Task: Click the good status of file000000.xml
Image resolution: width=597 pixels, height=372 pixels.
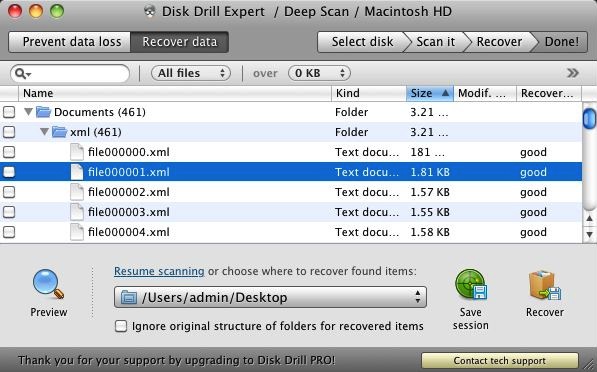Action: pyautogui.click(x=533, y=152)
